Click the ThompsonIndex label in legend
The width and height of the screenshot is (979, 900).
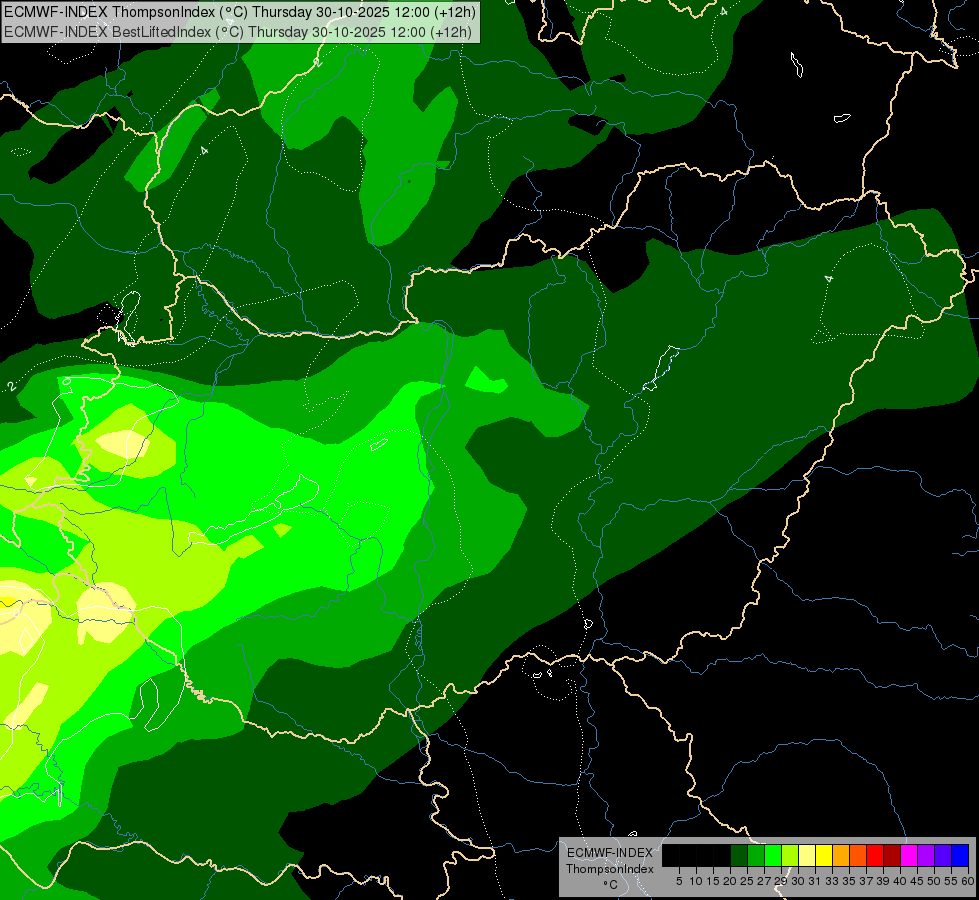pyautogui.click(x=610, y=869)
